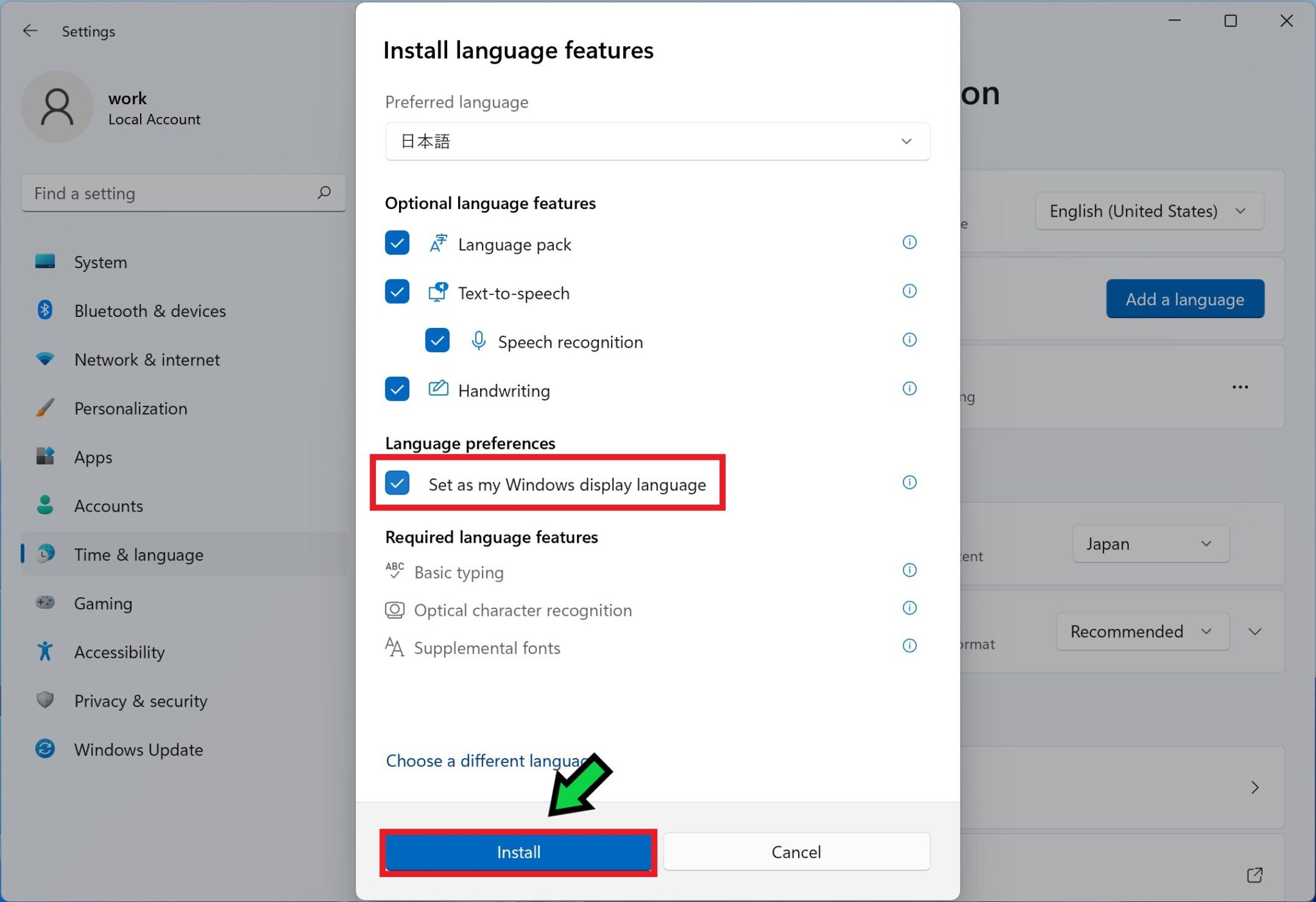Click the Speech recognition microphone icon
The image size is (1316, 902).
(478, 341)
